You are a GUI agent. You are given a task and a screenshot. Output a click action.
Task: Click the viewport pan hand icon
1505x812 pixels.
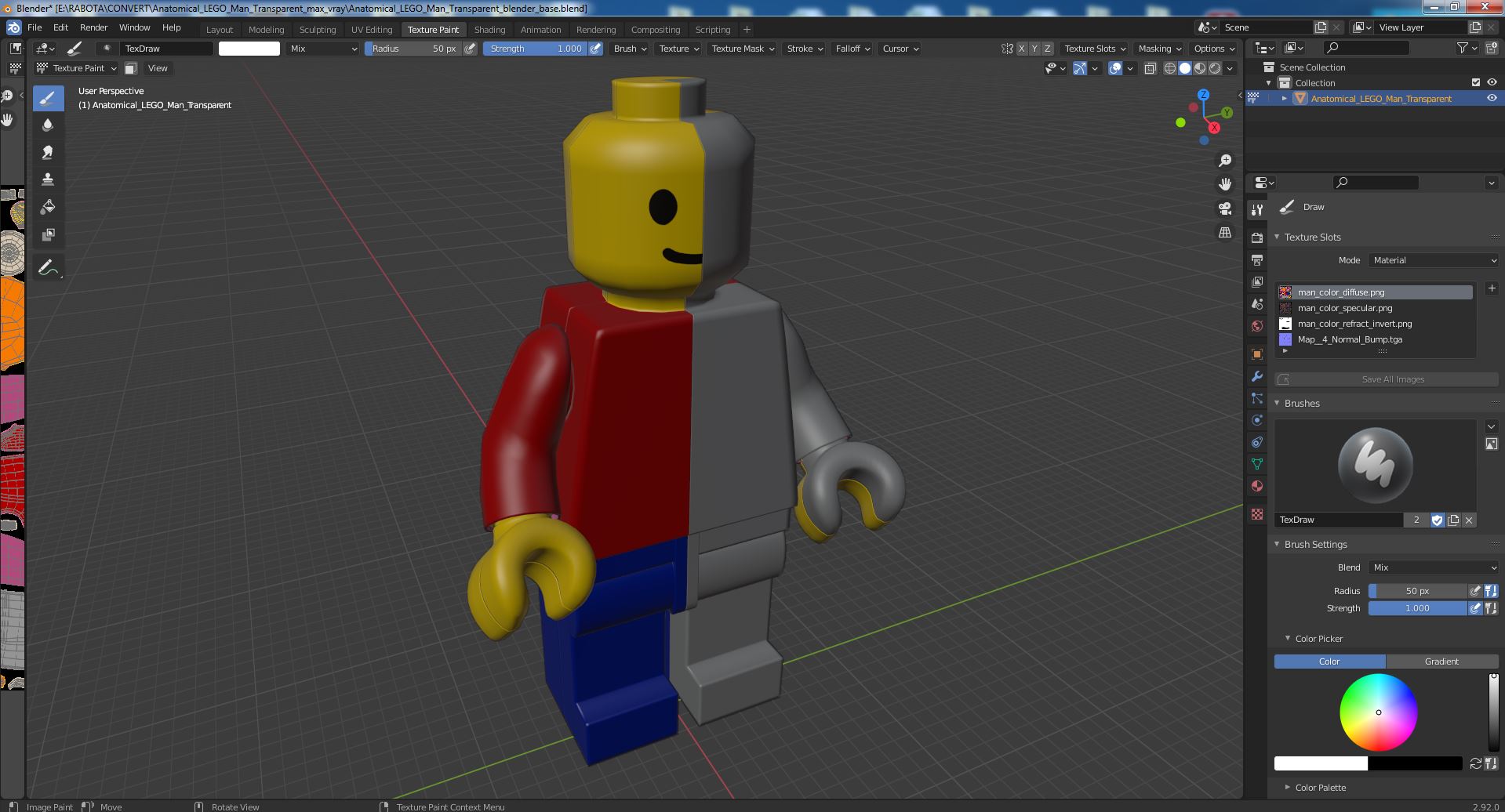tap(1224, 184)
